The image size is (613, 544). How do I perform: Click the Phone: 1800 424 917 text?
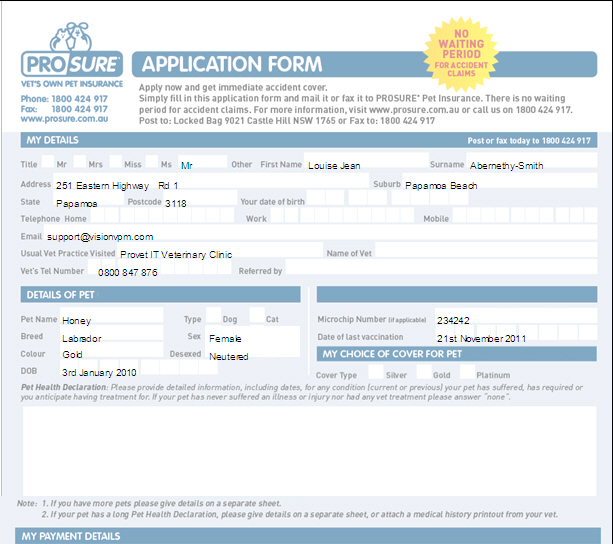(64, 99)
